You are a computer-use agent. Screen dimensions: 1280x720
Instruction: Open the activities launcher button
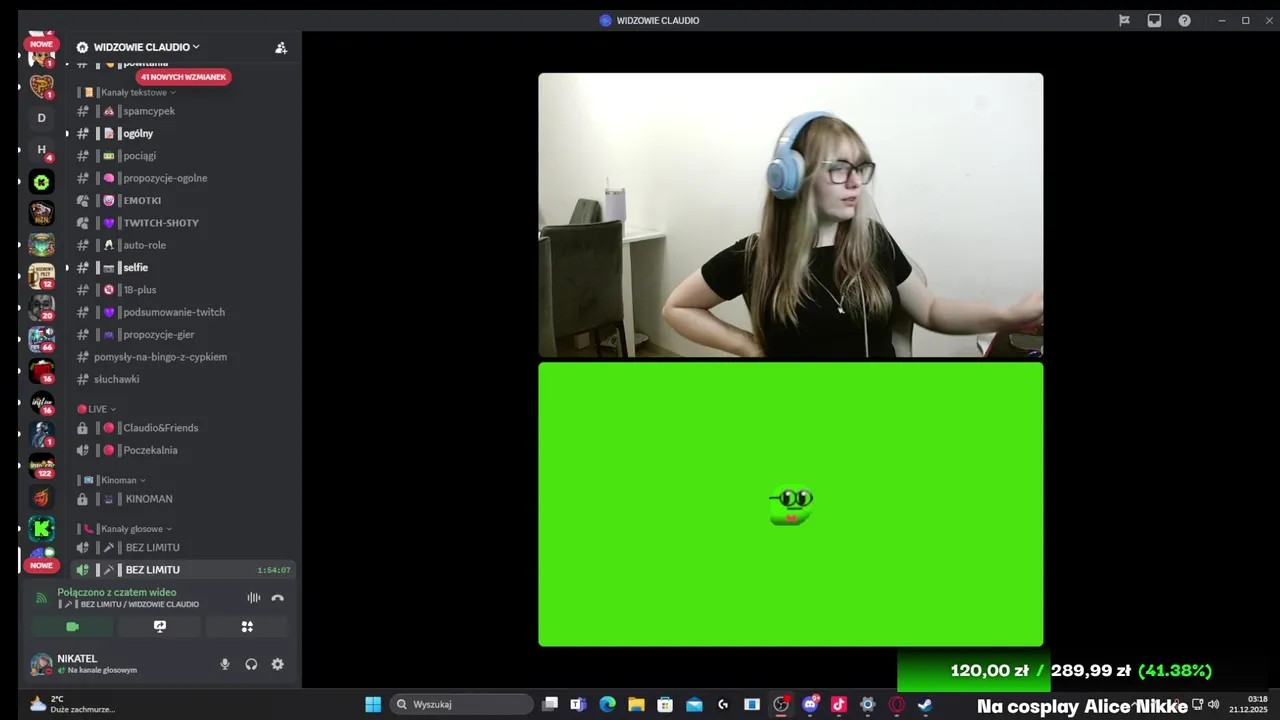(247, 627)
